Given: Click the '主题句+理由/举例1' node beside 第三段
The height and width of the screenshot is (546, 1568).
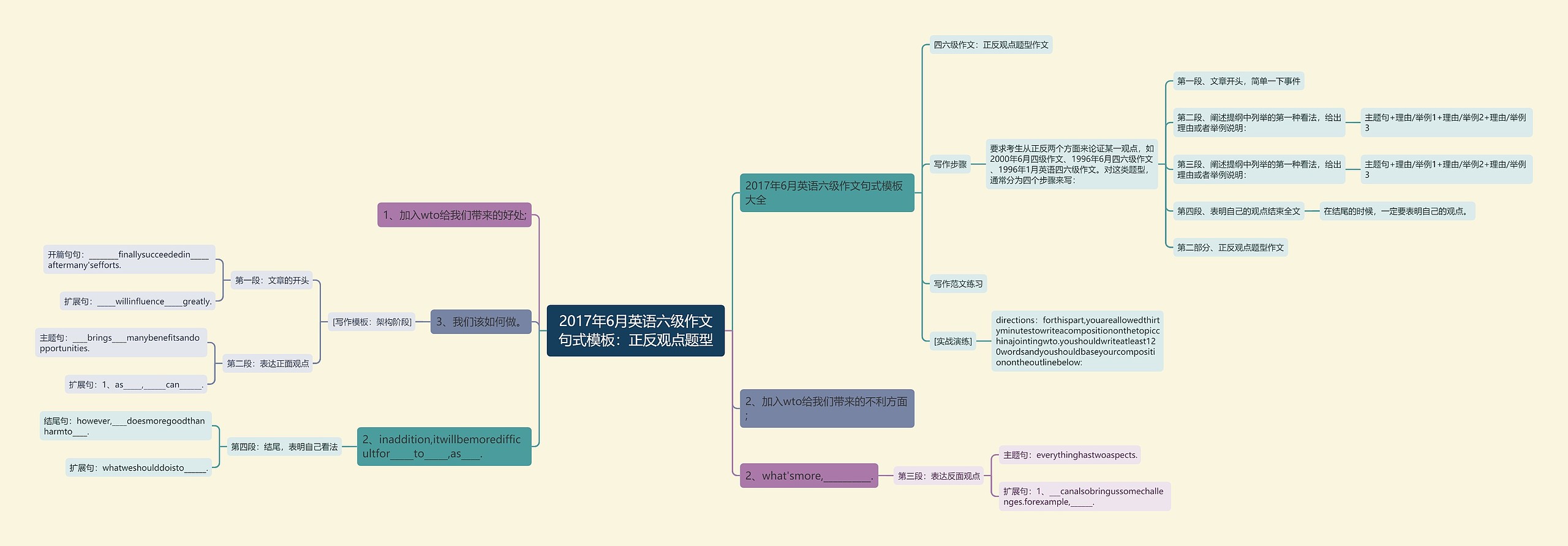Looking at the screenshot, I should click(1446, 170).
